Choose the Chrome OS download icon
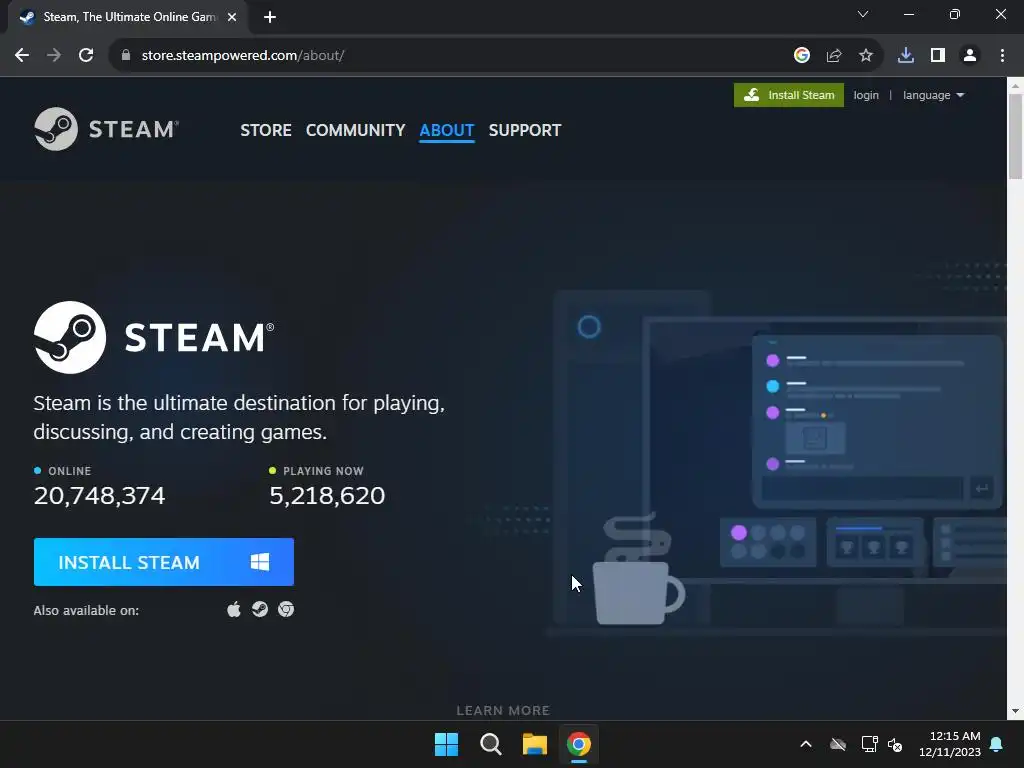Screen dimensions: 1024x768 (286, 609)
